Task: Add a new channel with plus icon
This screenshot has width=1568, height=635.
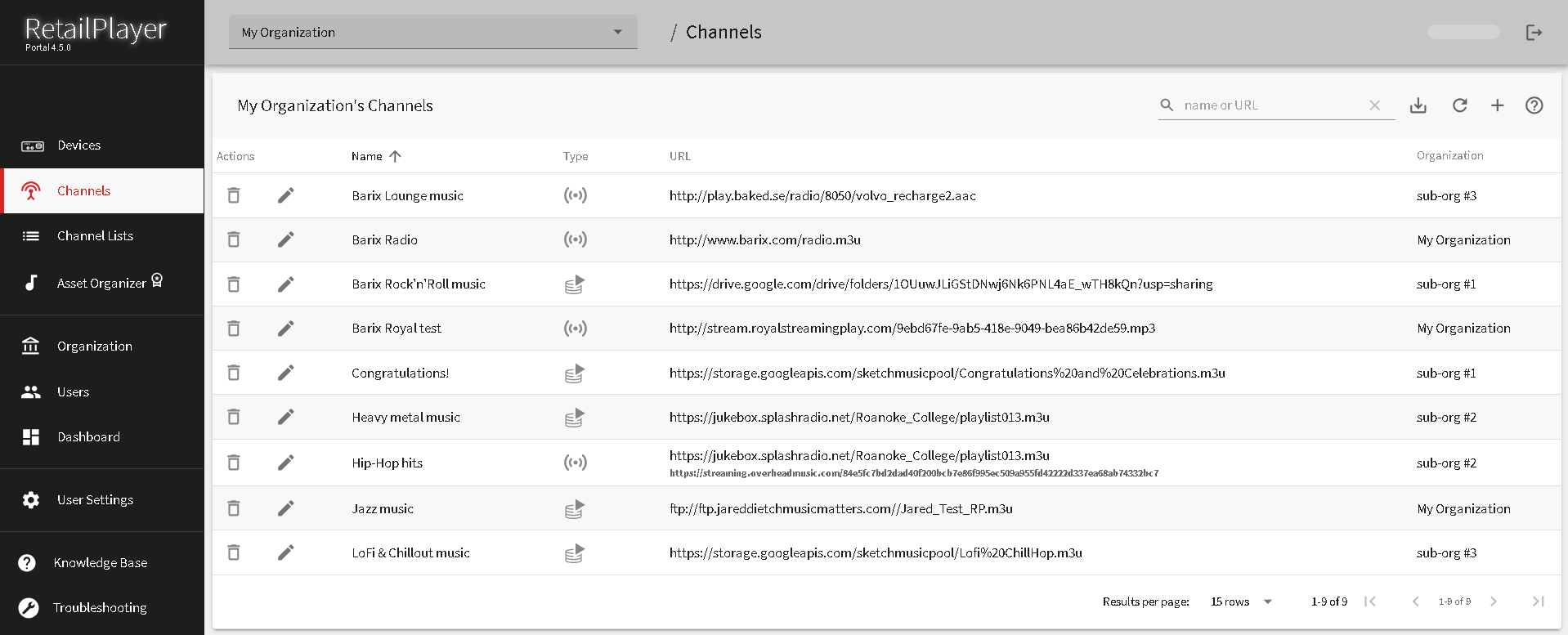Action: 1497,105
